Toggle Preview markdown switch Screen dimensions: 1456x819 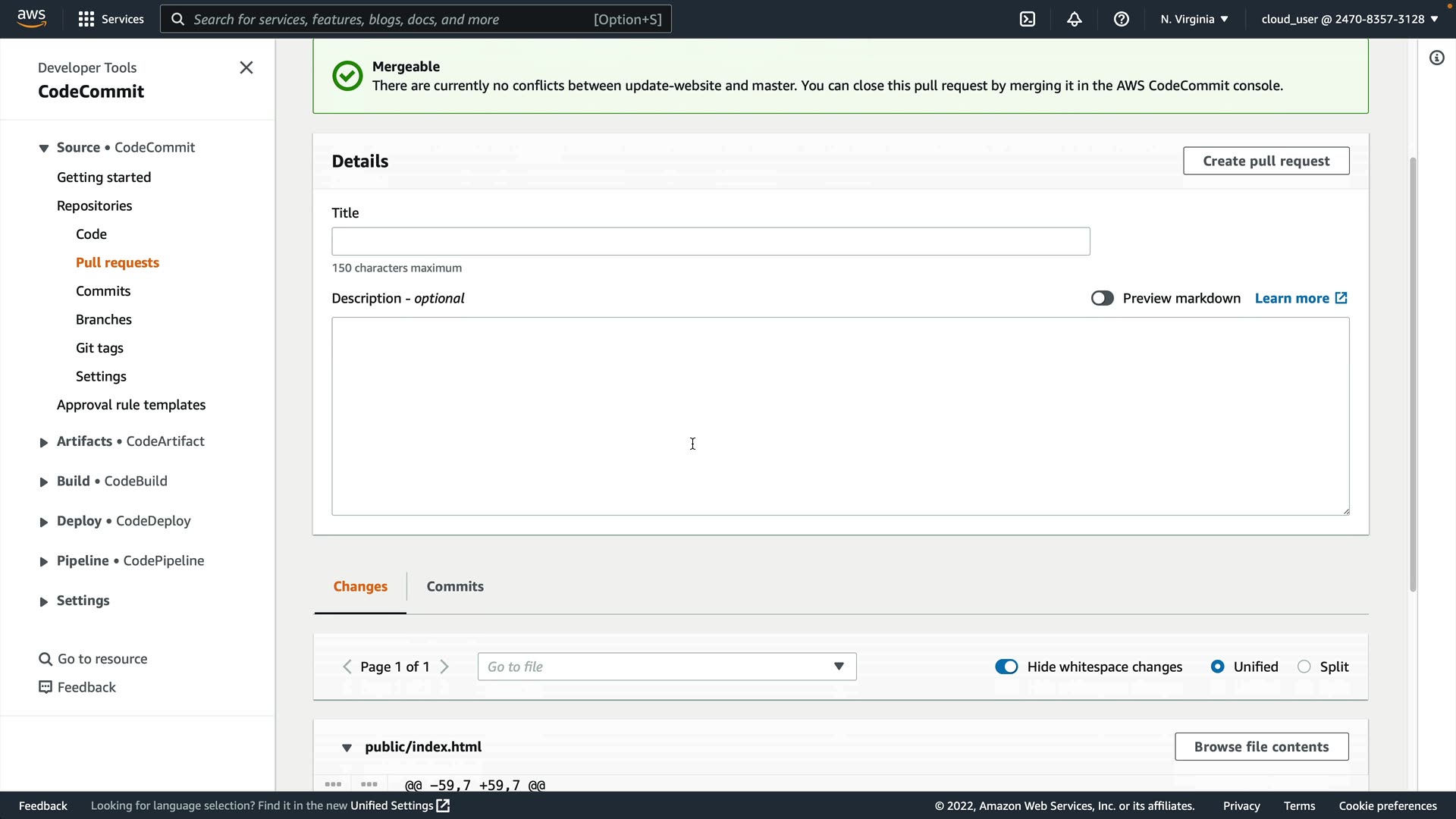click(1102, 298)
